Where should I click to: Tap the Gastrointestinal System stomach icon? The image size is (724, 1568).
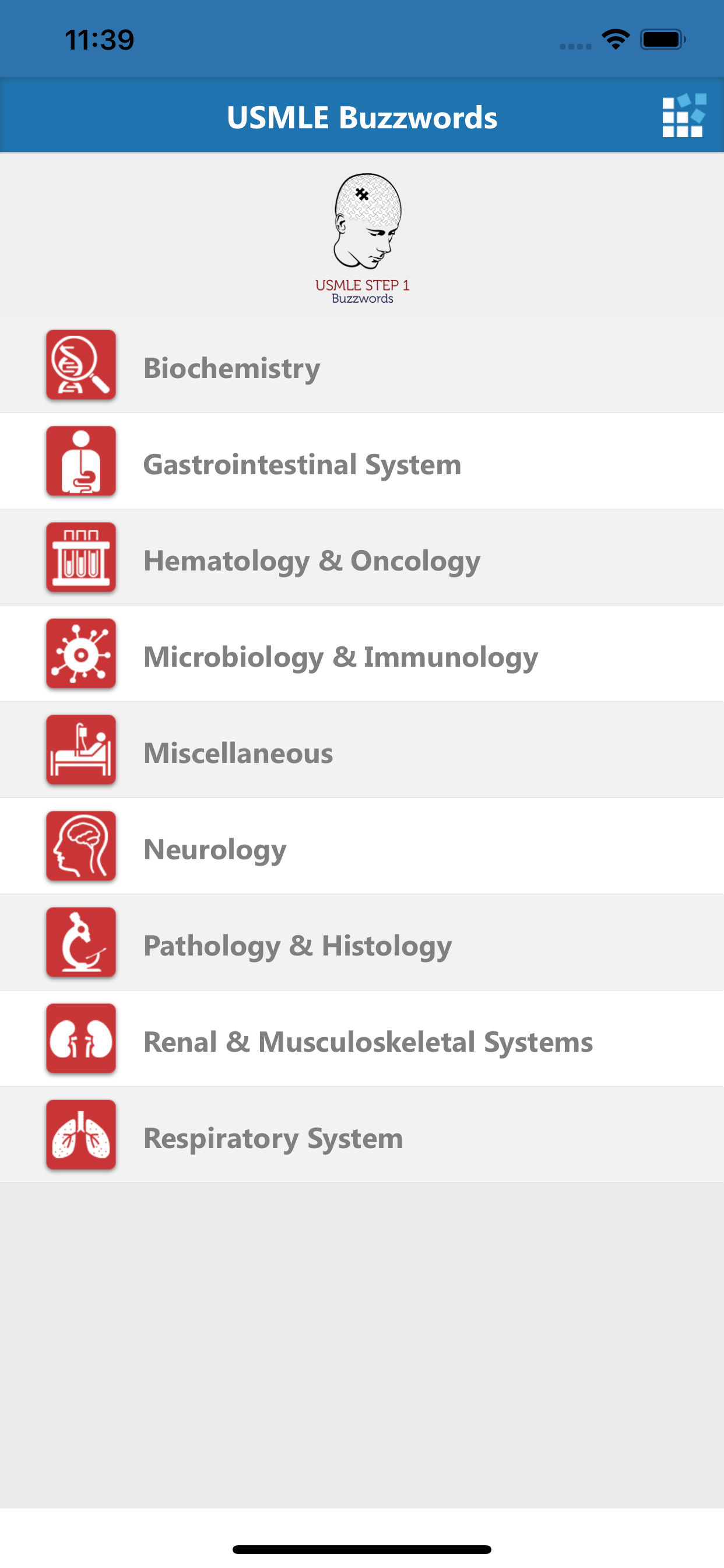click(81, 461)
